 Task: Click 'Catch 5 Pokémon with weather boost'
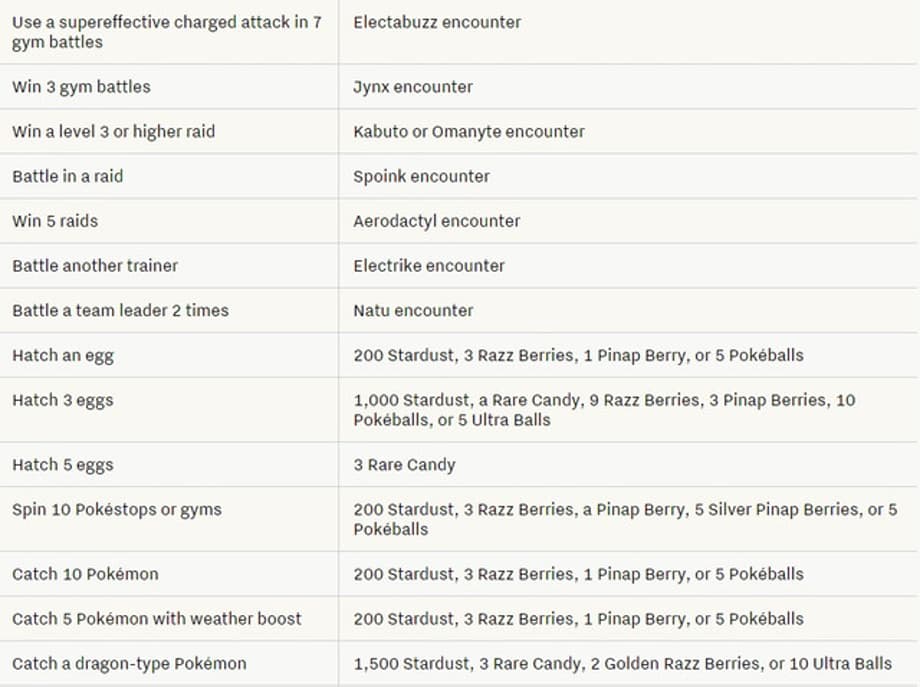[x=157, y=619]
